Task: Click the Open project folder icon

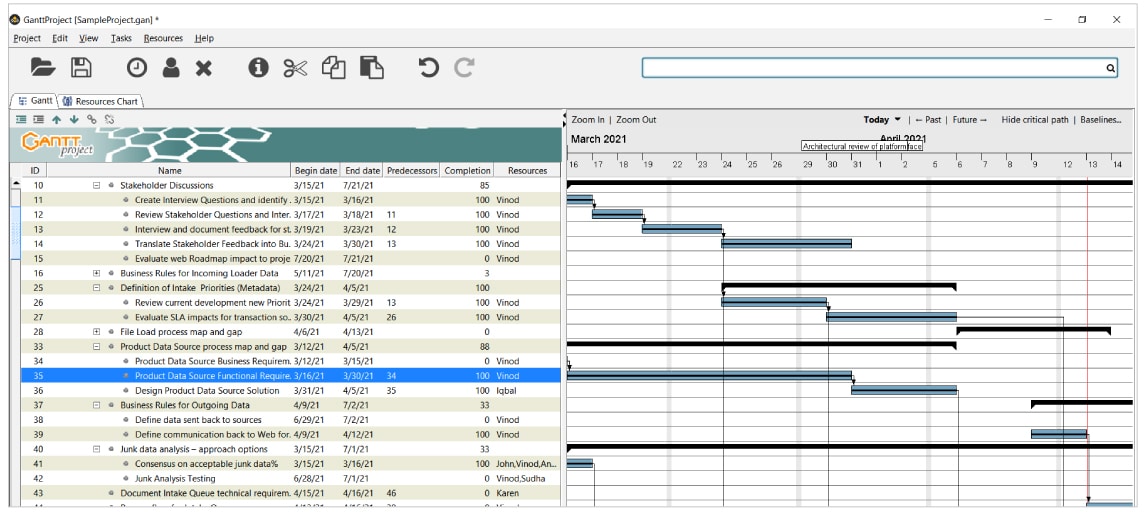Action: (43, 67)
